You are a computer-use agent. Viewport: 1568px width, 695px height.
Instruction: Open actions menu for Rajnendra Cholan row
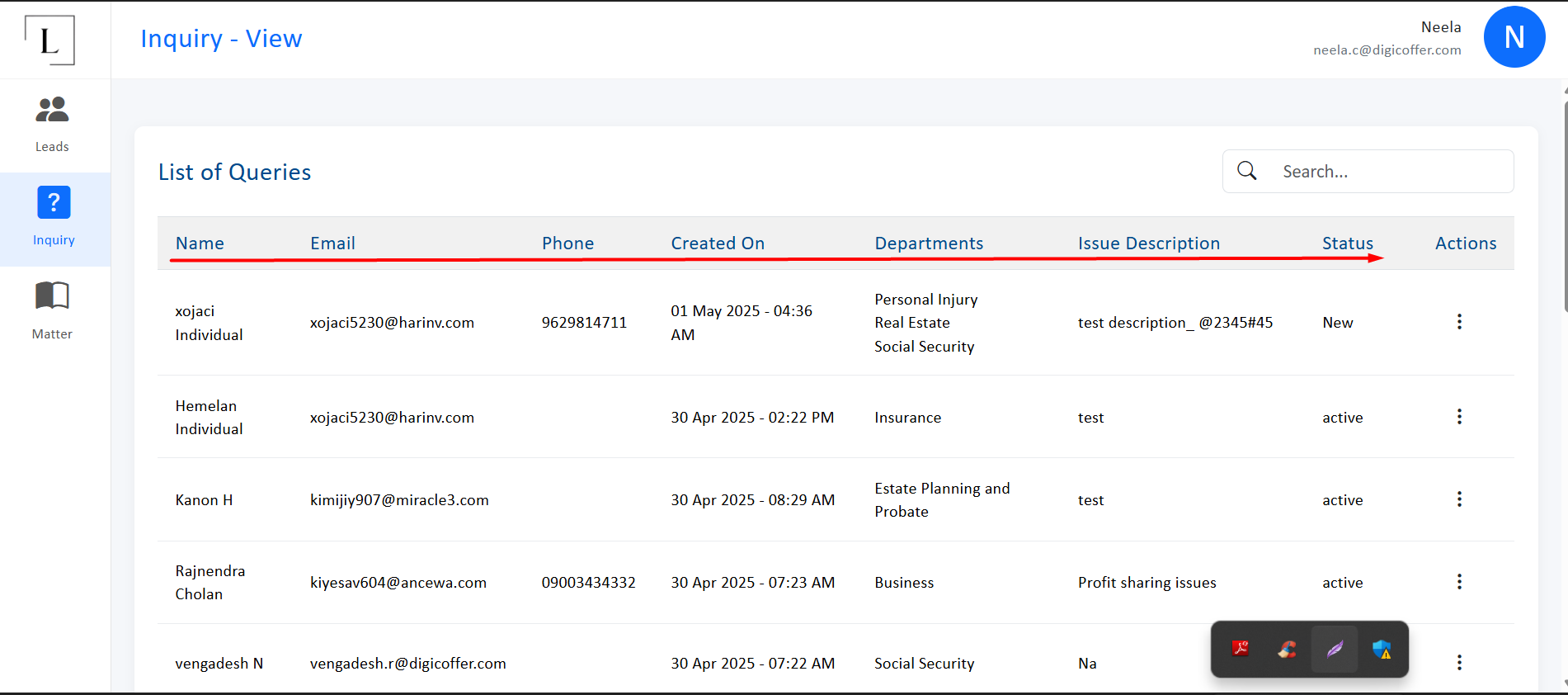pos(1459,582)
